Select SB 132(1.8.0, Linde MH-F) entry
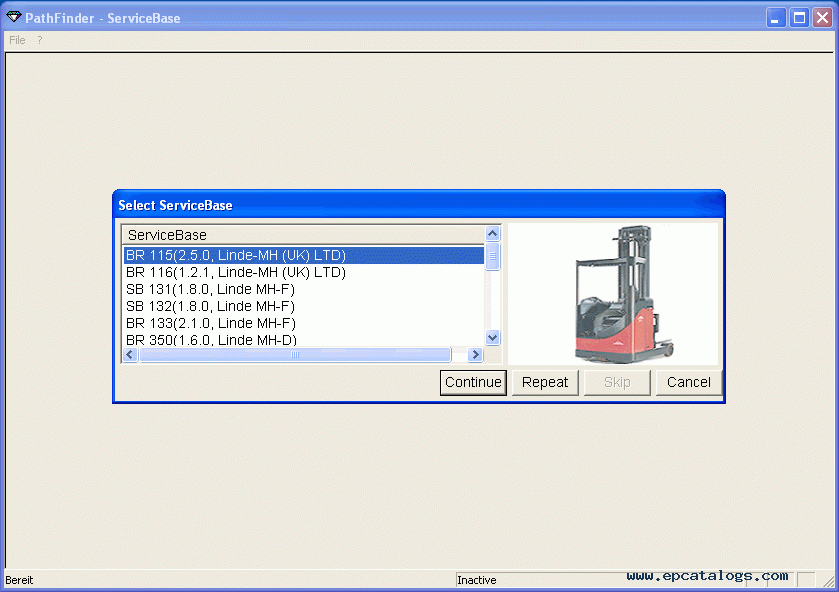The width and height of the screenshot is (839, 592). [x=303, y=307]
